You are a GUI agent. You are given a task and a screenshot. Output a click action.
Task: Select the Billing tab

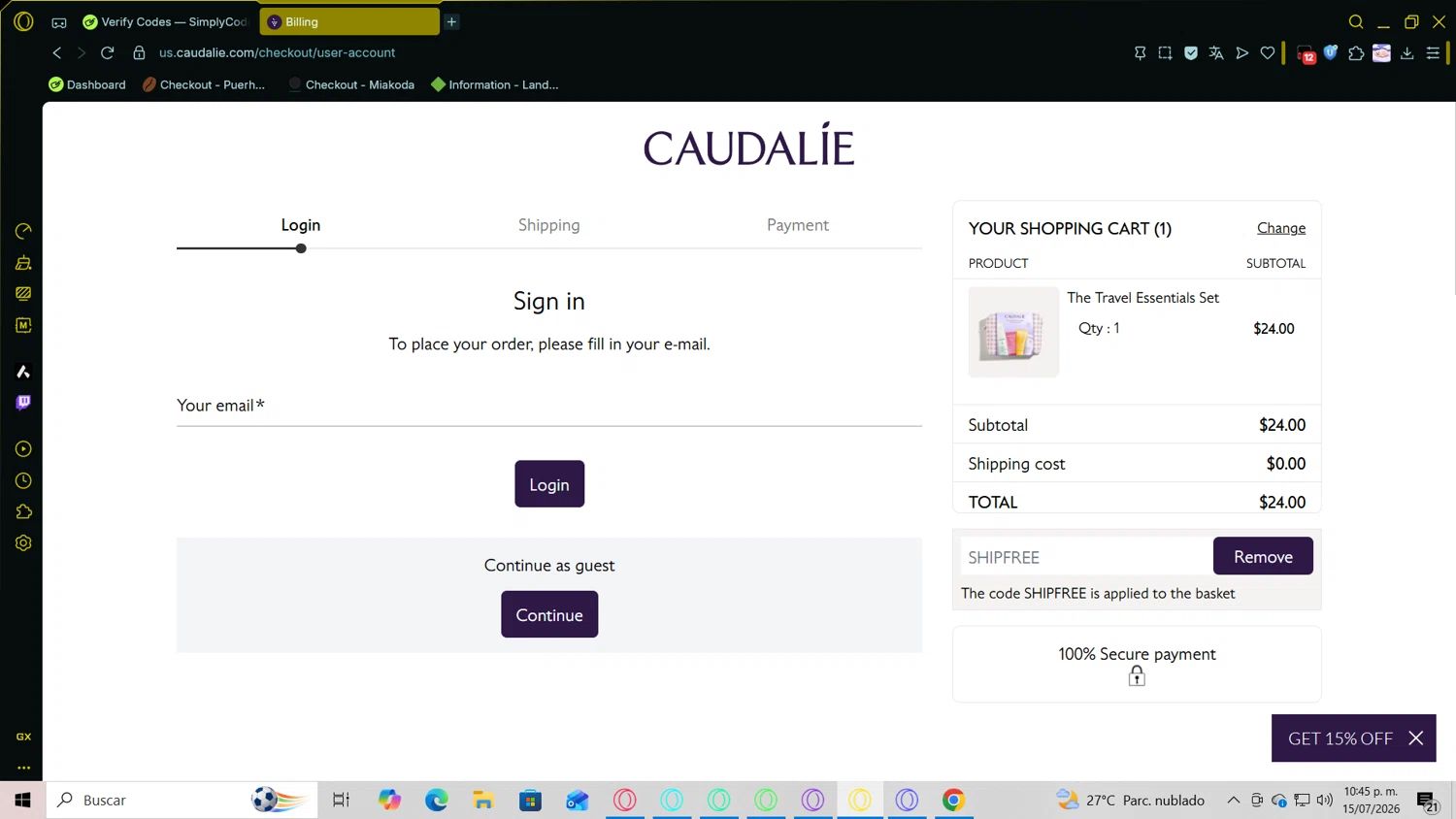(x=349, y=21)
